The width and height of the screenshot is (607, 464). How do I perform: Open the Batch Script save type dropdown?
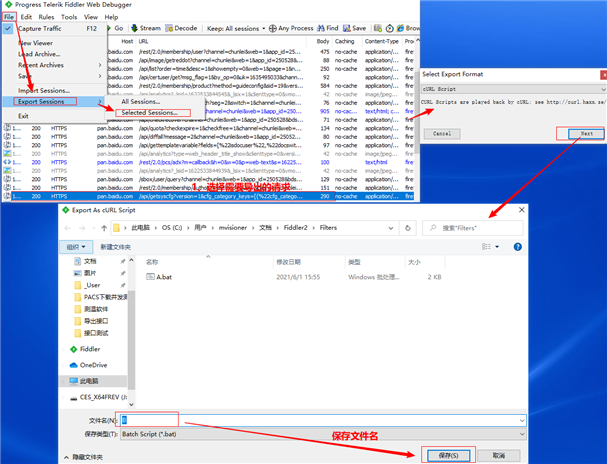click(x=323, y=434)
